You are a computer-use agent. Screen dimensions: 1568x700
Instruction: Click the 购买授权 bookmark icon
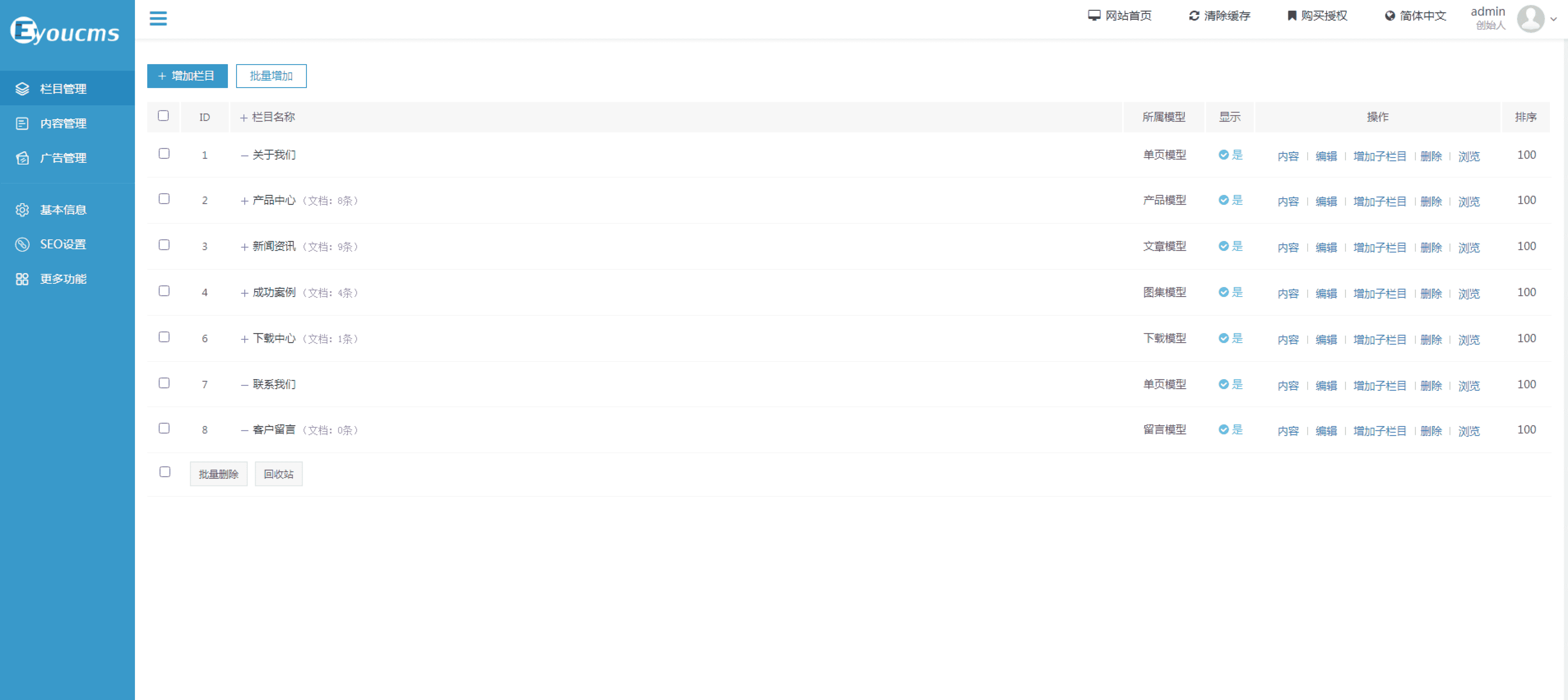1292,15
